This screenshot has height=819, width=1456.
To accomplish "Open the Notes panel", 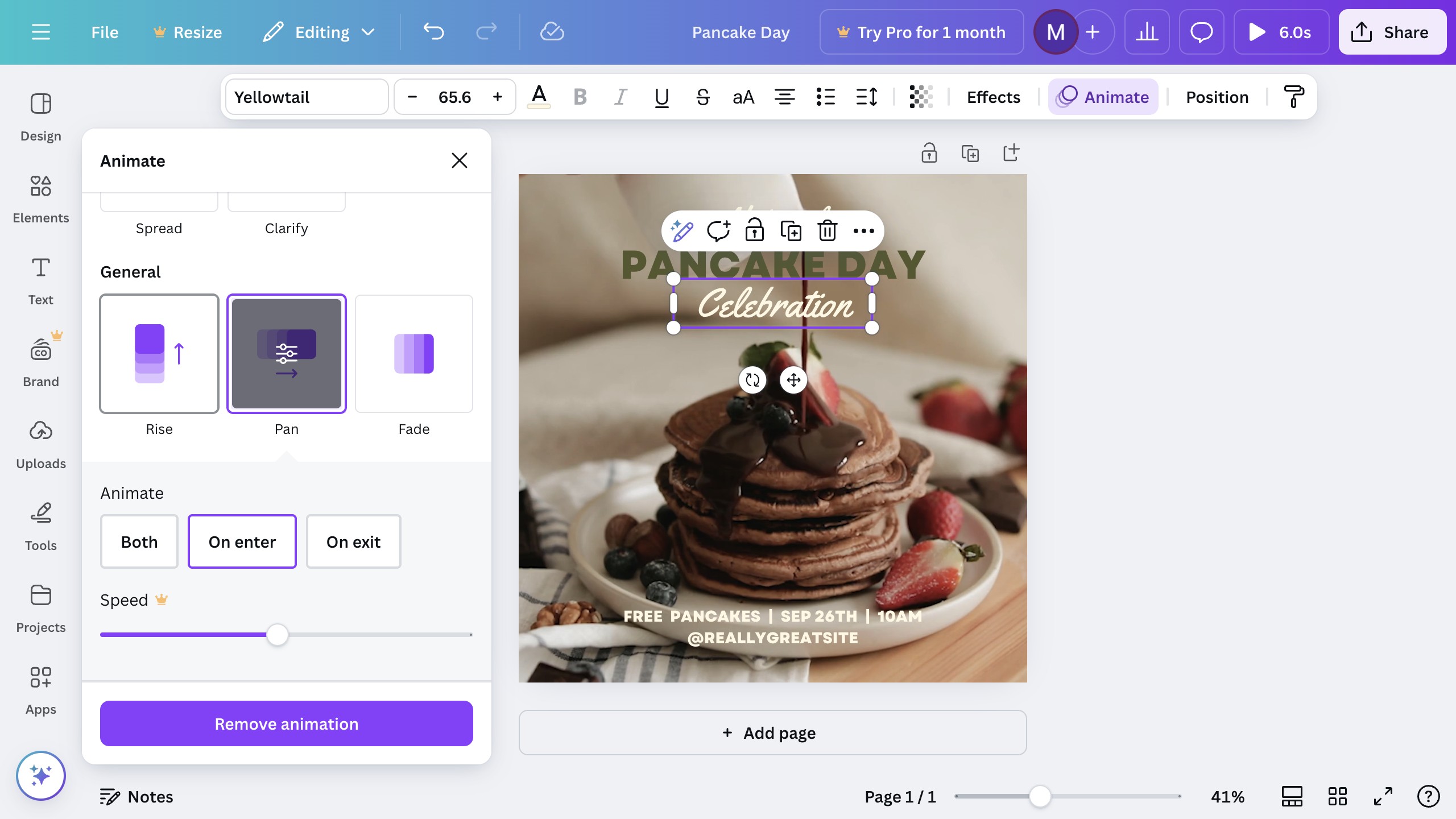I will tap(136, 797).
